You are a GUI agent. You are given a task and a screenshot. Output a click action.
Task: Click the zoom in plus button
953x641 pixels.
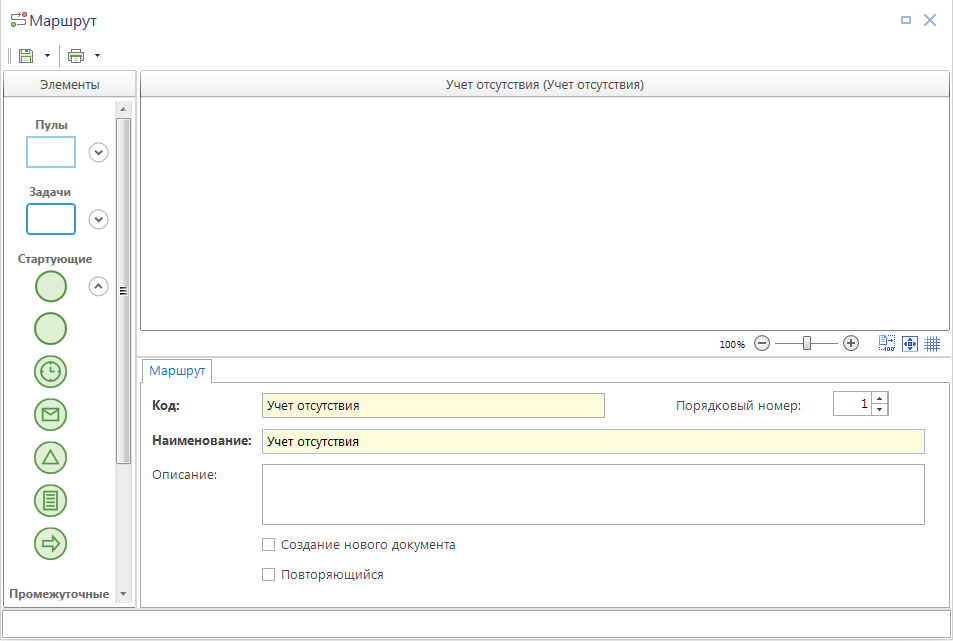851,343
